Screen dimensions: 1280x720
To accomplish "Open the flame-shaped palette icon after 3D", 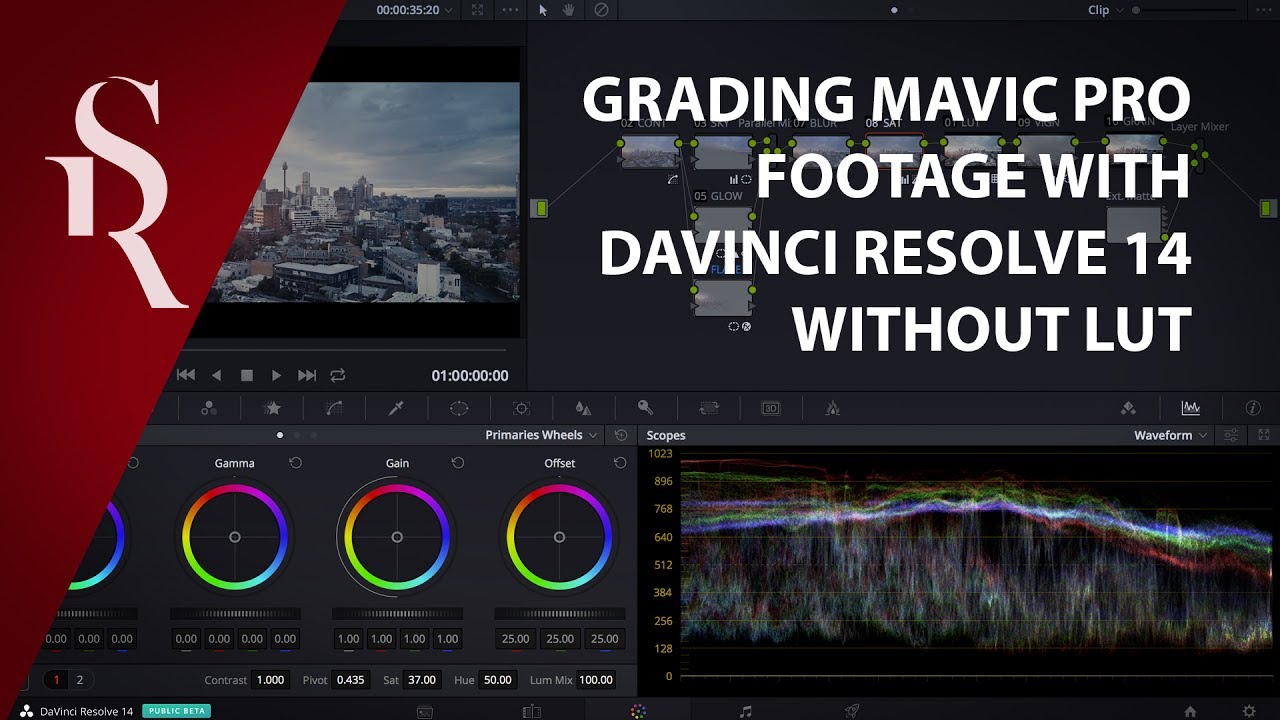I will (x=832, y=408).
